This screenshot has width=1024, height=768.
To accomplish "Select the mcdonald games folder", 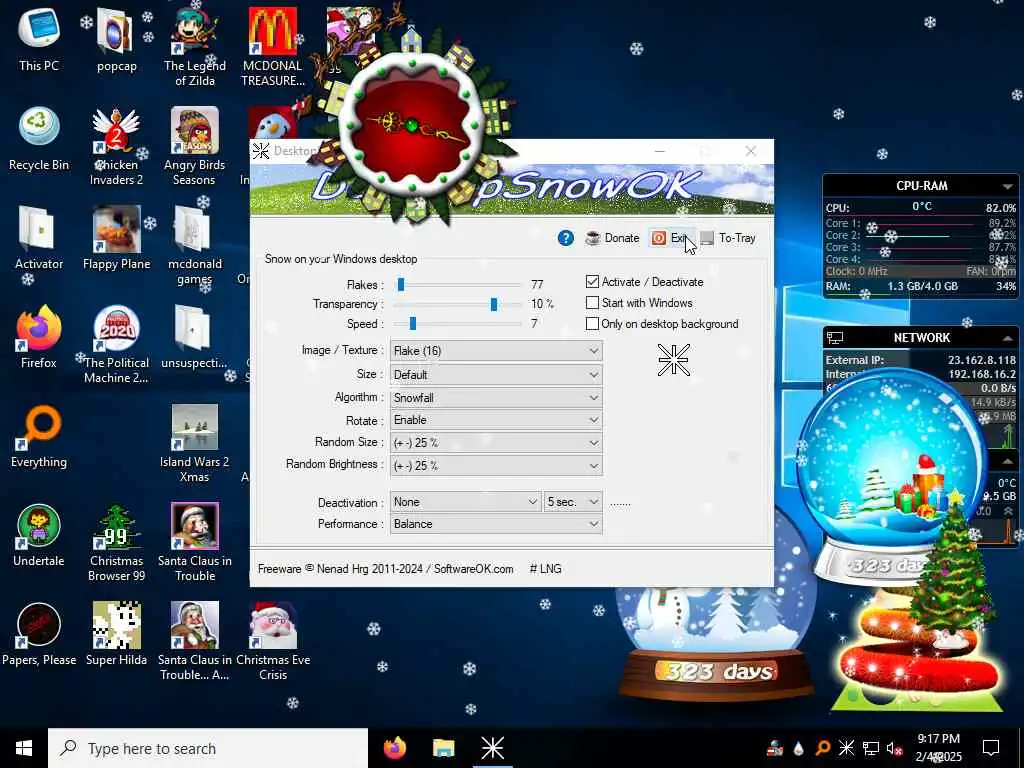I will (x=195, y=246).
